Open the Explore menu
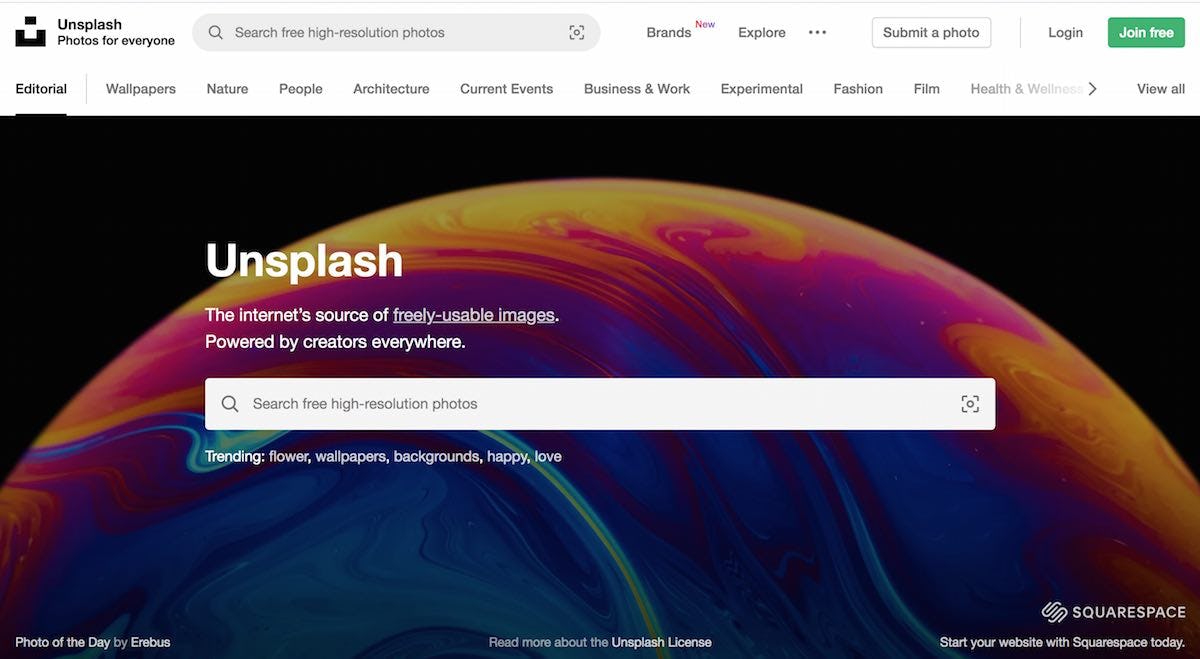The height and width of the screenshot is (659, 1200). click(761, 32)
